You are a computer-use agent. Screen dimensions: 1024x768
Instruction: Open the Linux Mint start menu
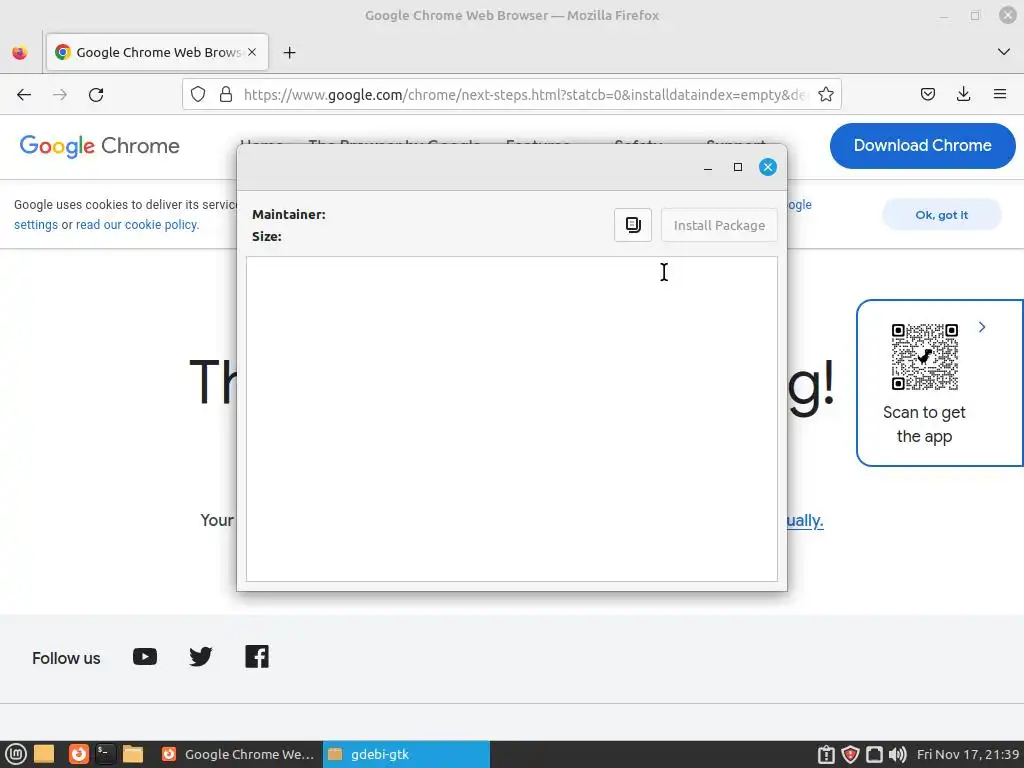(x=16, y=754)
